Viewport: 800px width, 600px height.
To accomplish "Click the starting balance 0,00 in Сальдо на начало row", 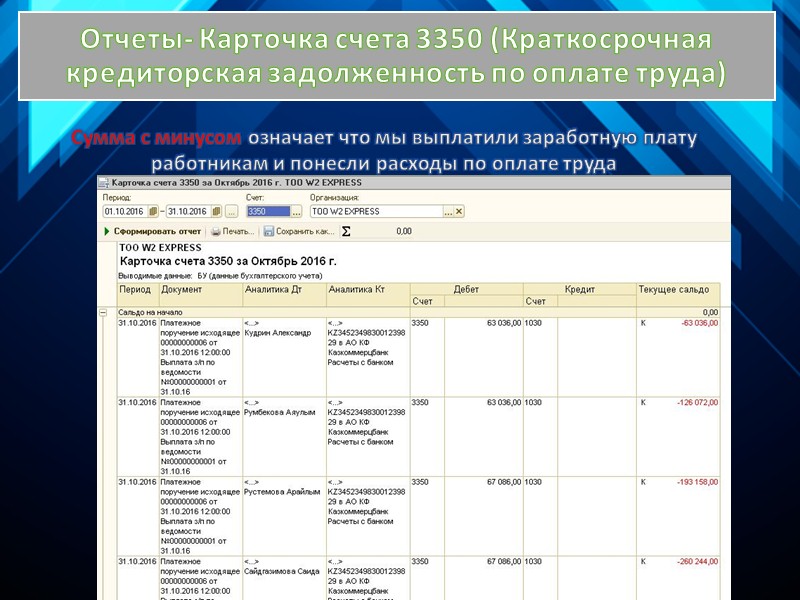I will point(710,312).
